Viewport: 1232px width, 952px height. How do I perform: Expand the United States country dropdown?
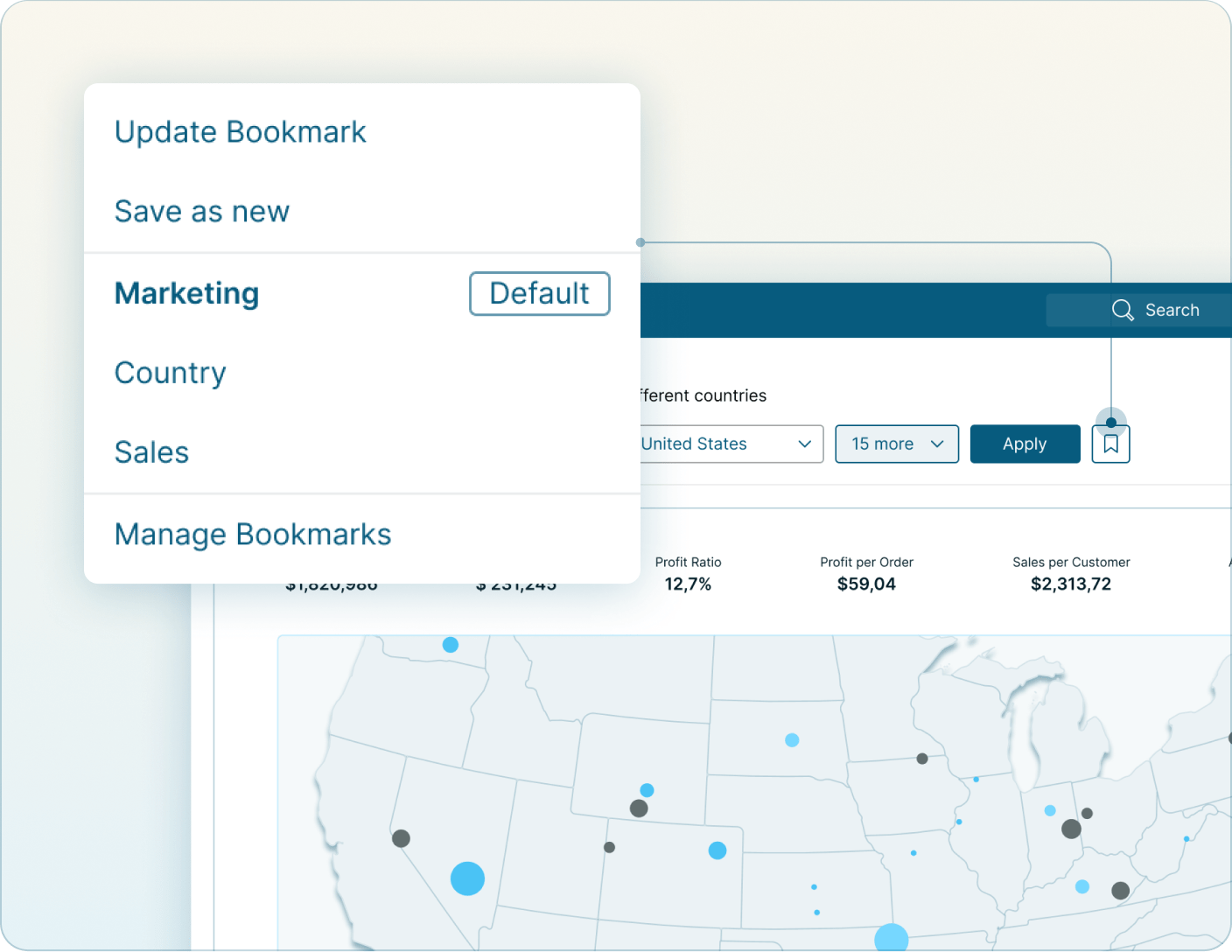coord(731,444)
